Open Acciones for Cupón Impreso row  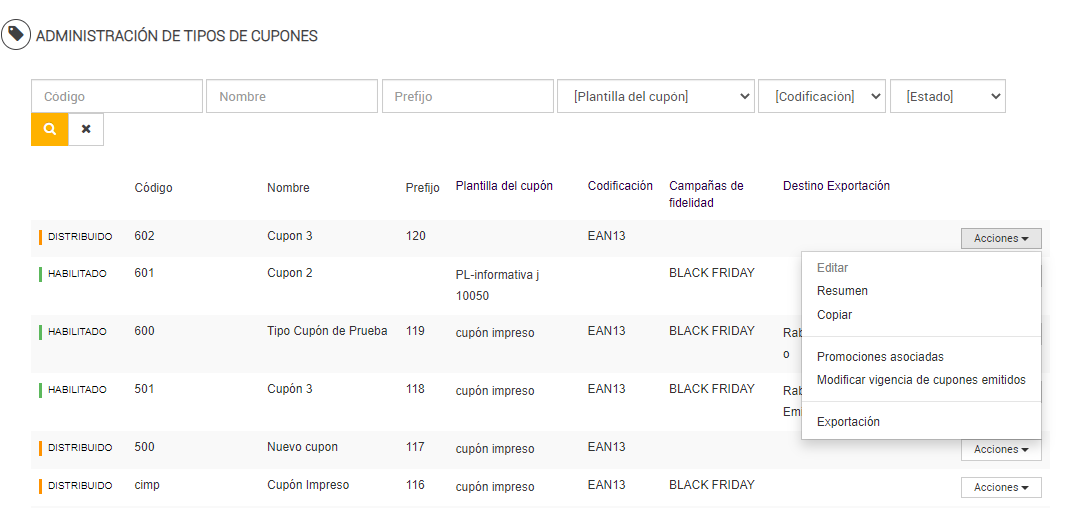(x=1001, y=488)
